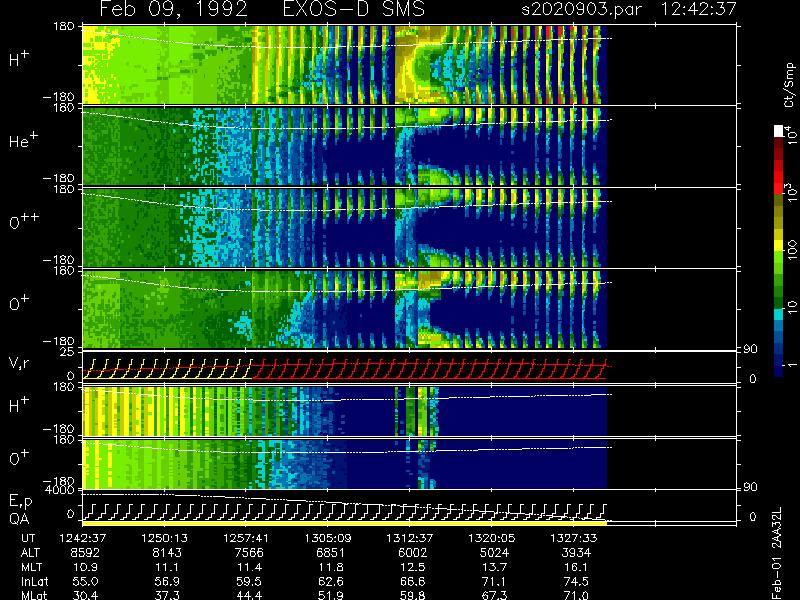
Task: Click UT value '1250:13'
Action: coord(164,538)
